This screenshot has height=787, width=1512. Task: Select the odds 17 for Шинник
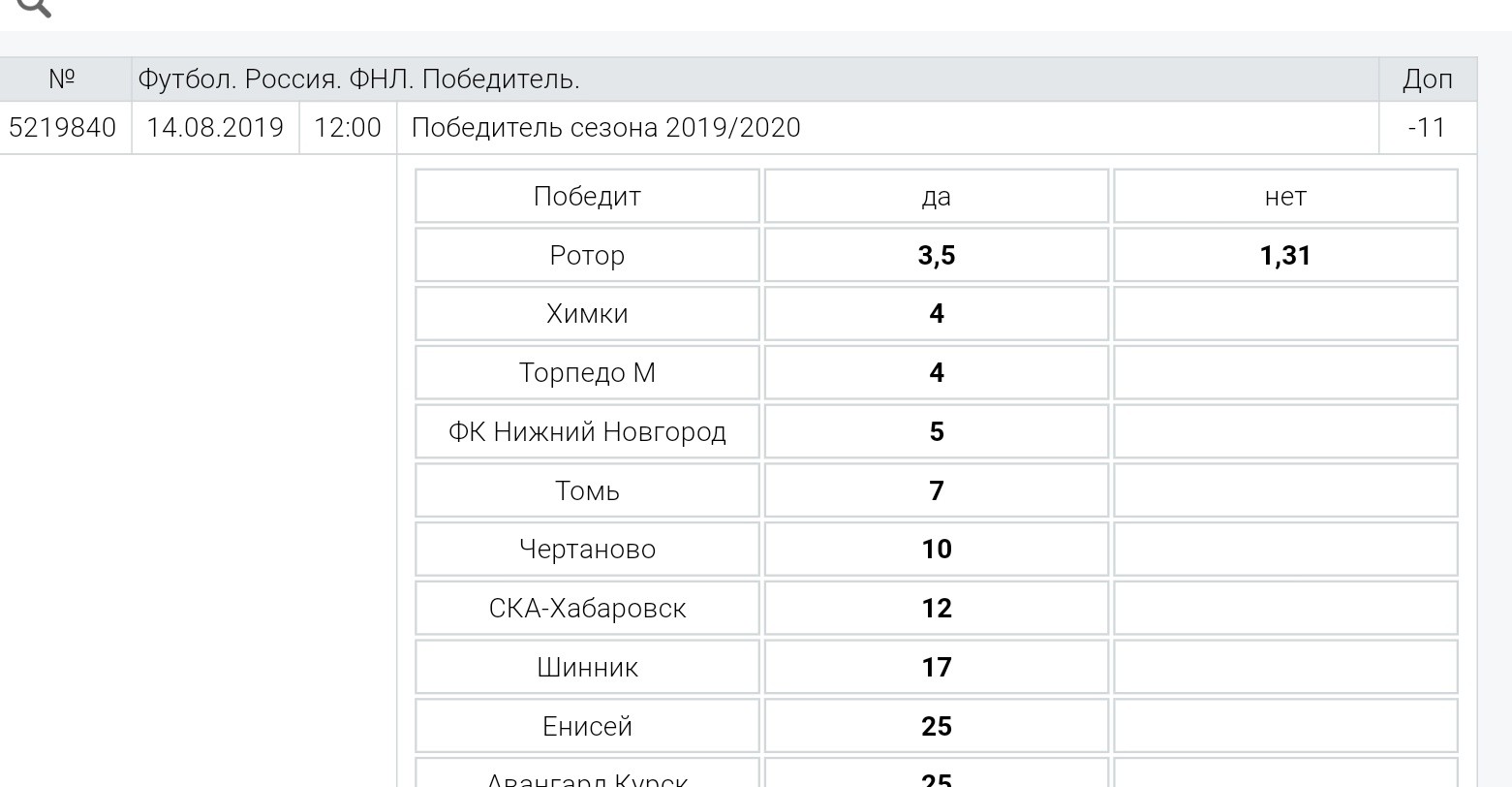pos(936,668)
